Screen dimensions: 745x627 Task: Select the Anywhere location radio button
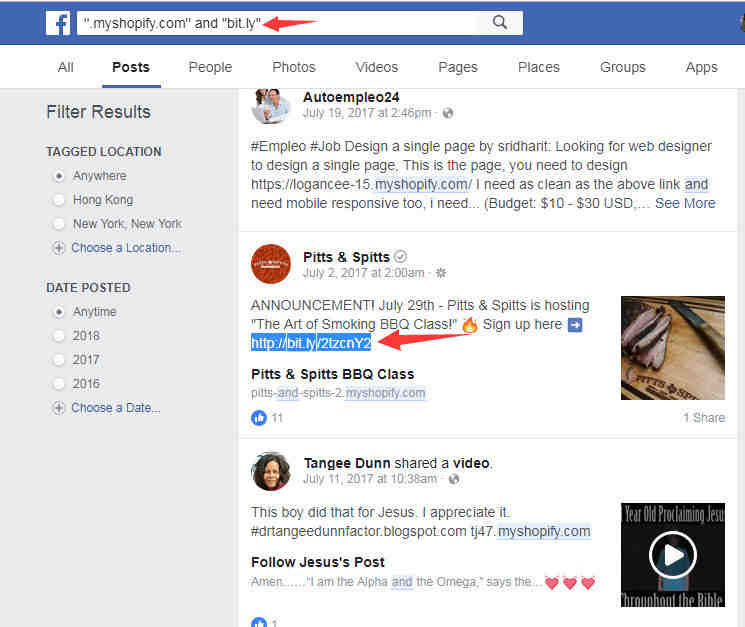58,176
